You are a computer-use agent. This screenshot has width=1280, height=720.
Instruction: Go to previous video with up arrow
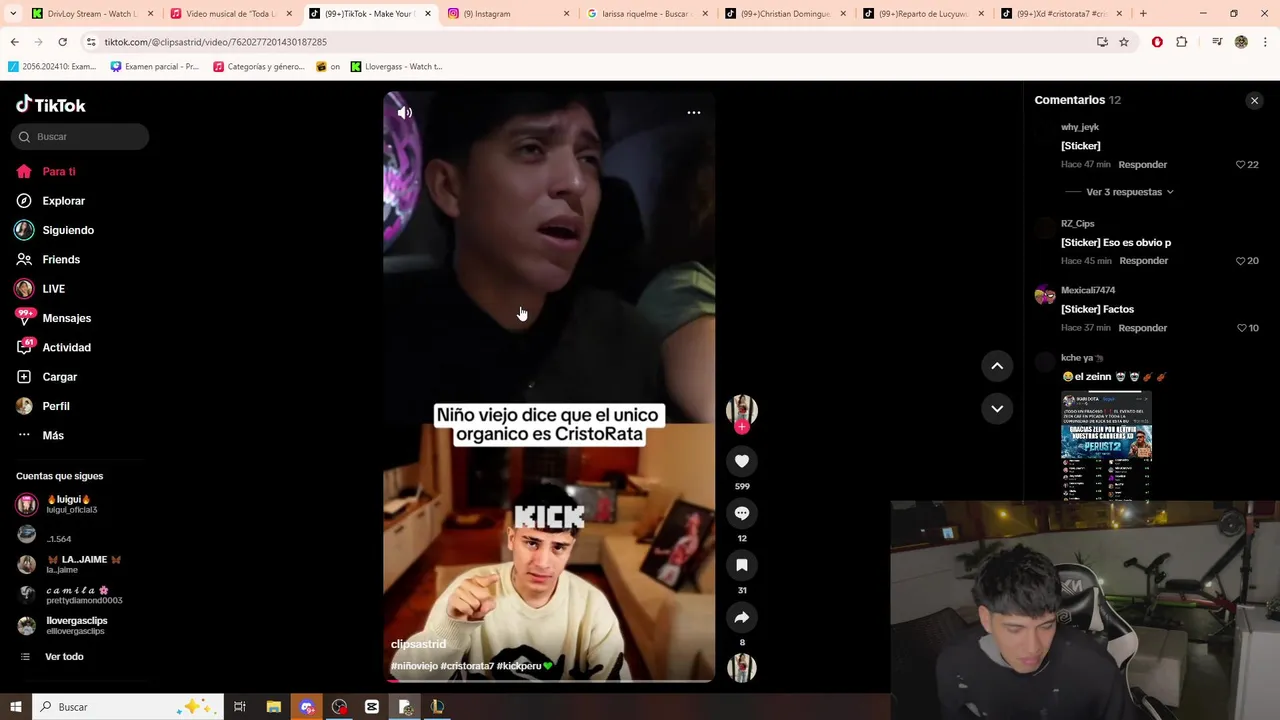pyautogui.click(x=997, y=366)
